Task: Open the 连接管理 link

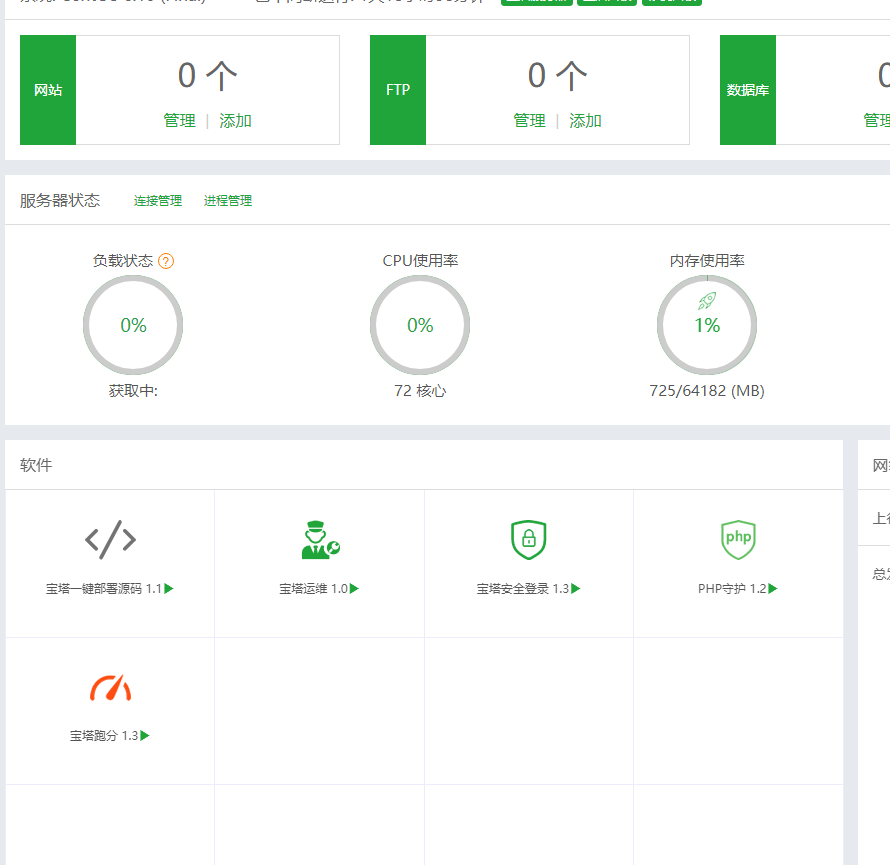Action: click(158, 201)
